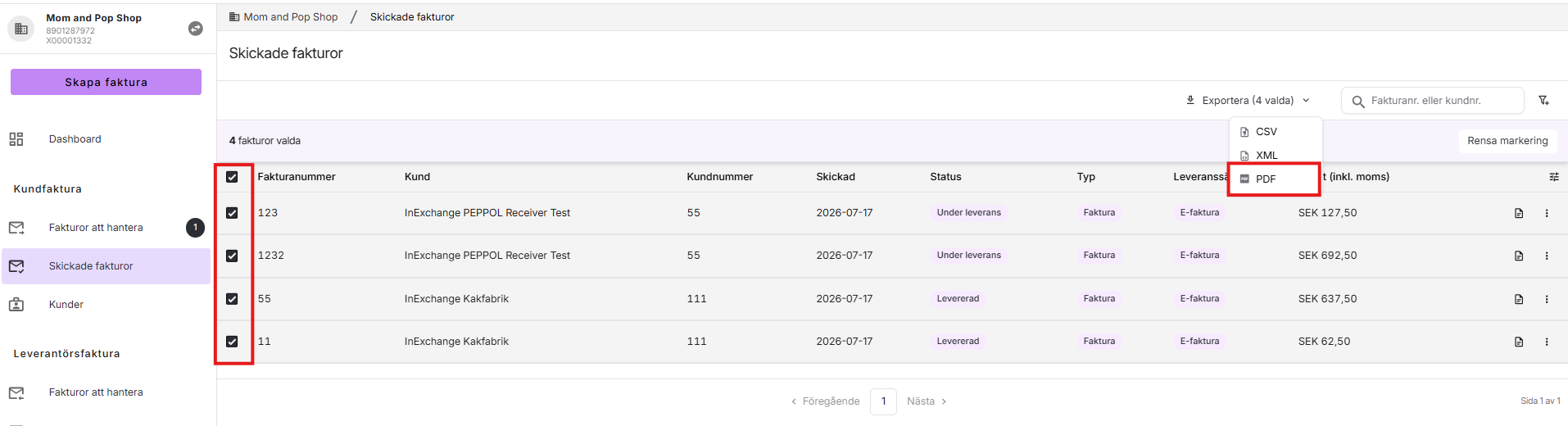Viewport: 1568px width, 426px height.
Task: Select CSV export option
Action: 1276,131
